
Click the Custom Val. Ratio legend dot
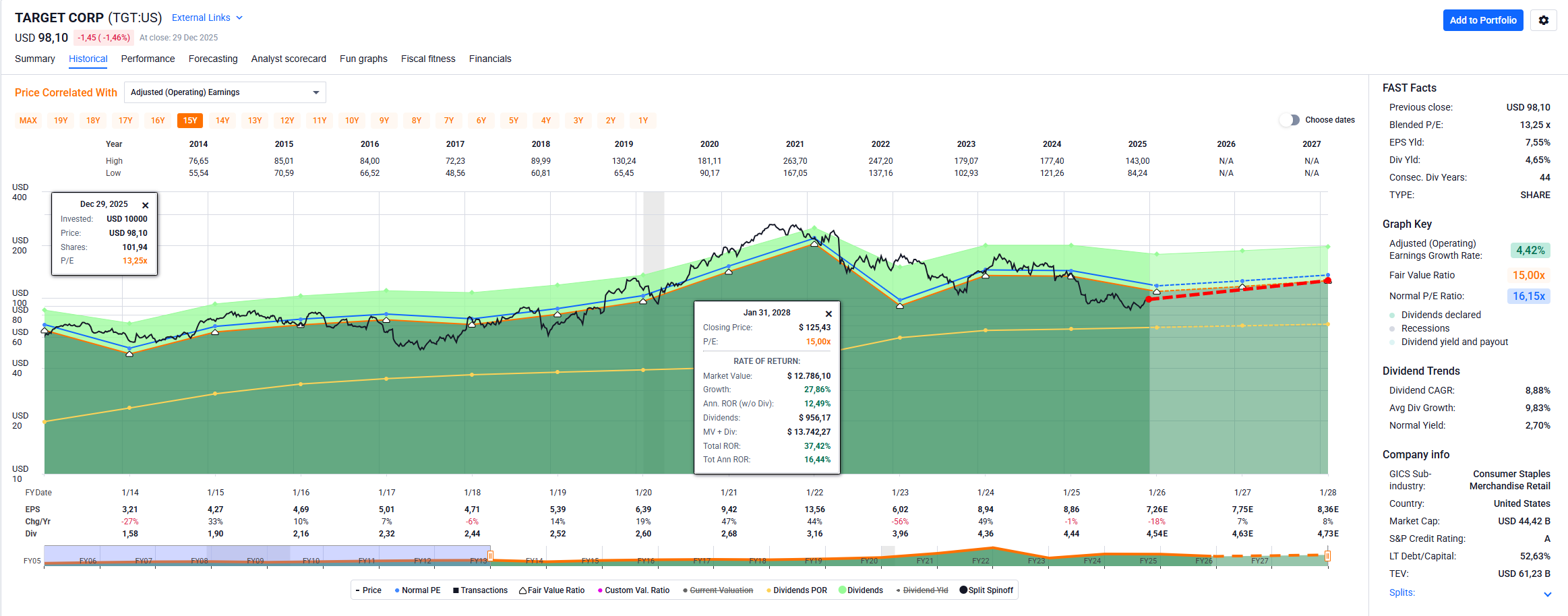[x=600, y=590]
